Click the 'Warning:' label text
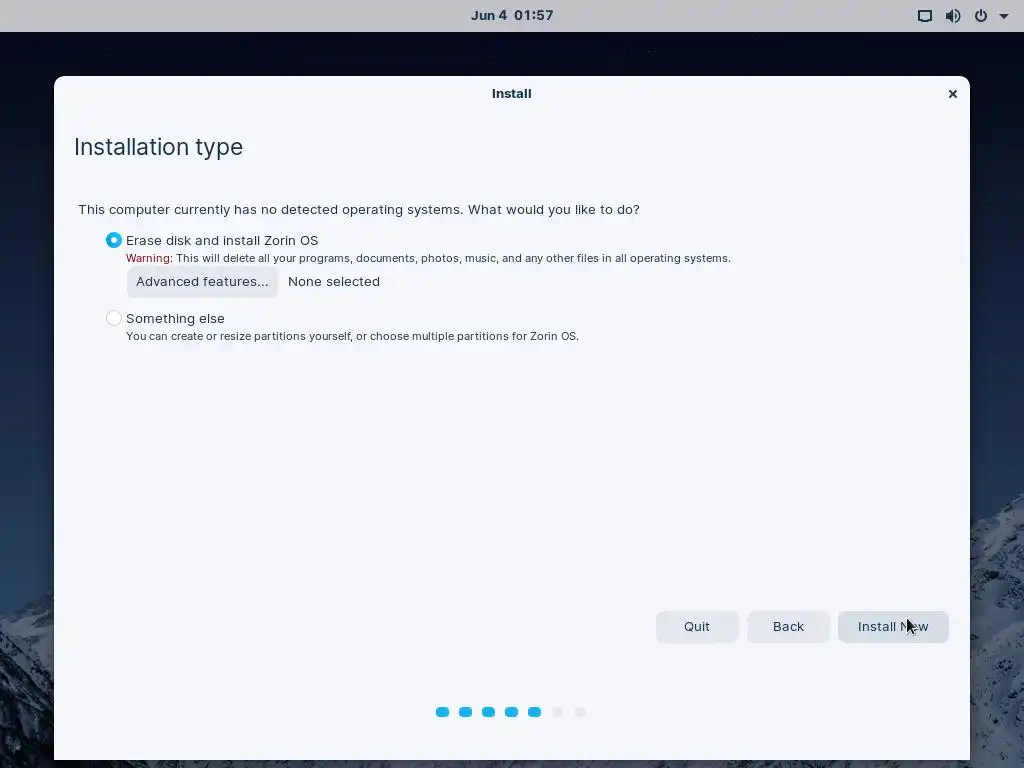The width and height of the screenshot is (1024, 768). pos(149,258)
